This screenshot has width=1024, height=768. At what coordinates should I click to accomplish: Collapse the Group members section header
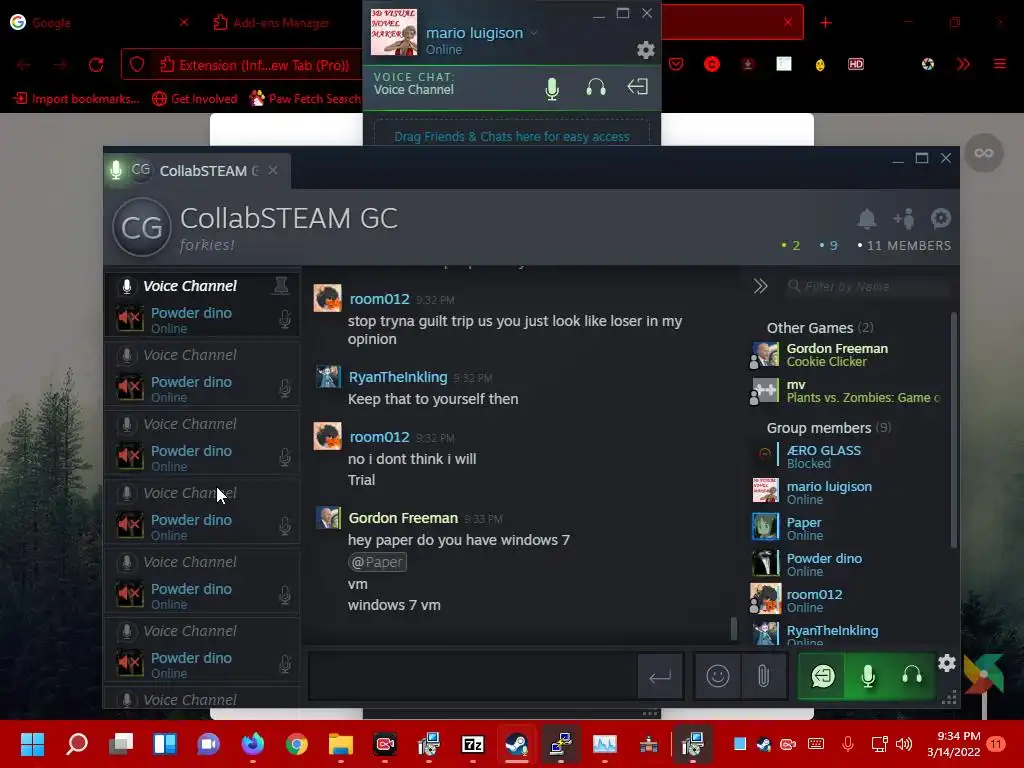[x=828, y=428]
